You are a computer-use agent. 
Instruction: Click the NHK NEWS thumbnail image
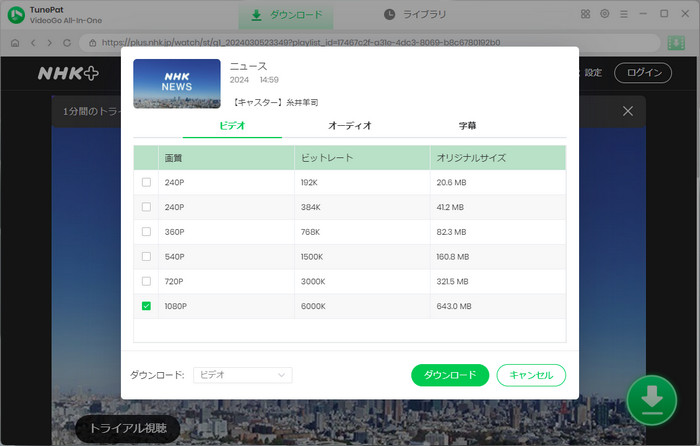pyautogui.click(x=177, y=83)
